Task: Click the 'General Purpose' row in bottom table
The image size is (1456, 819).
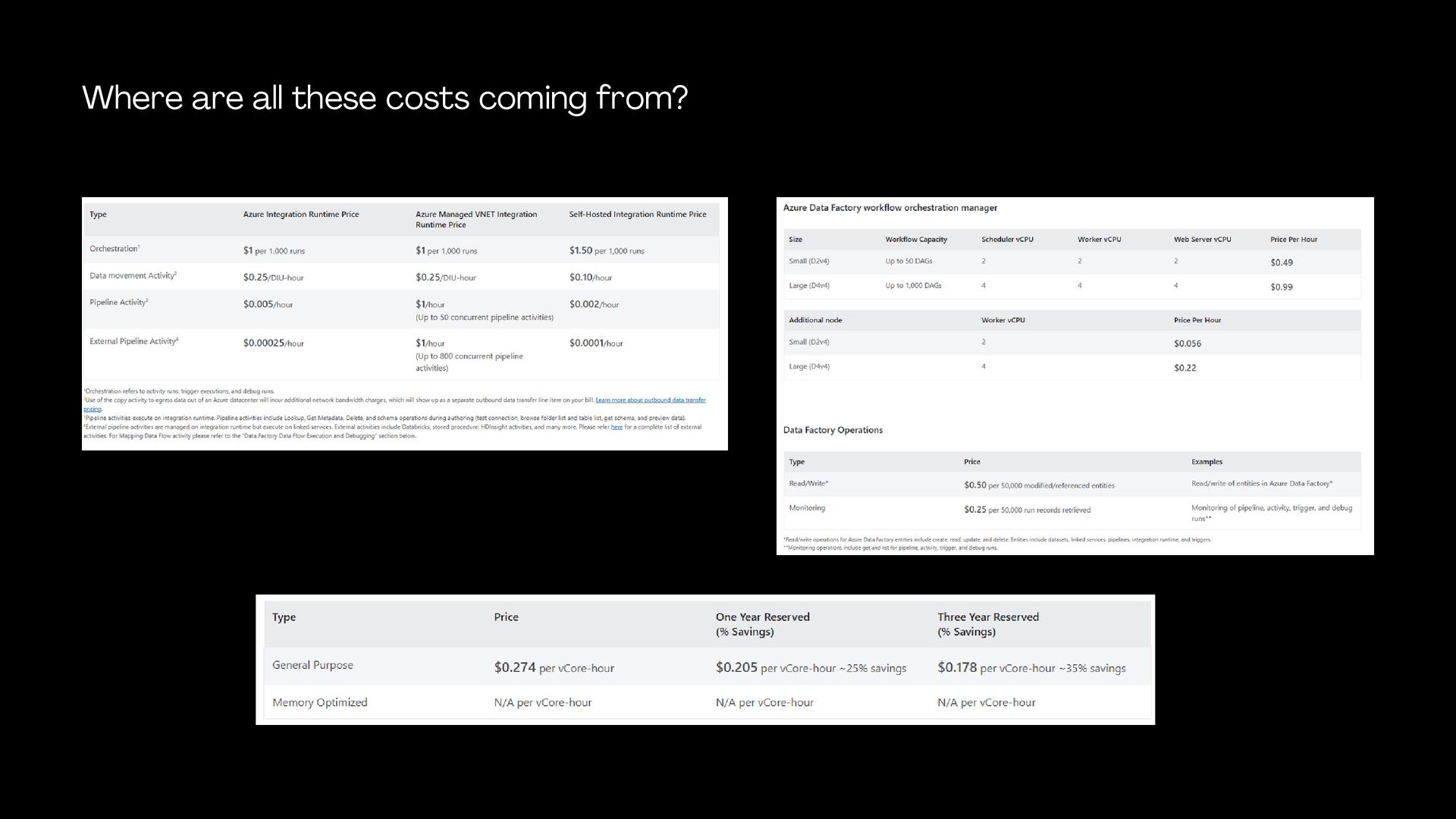Action: [312, 665]
